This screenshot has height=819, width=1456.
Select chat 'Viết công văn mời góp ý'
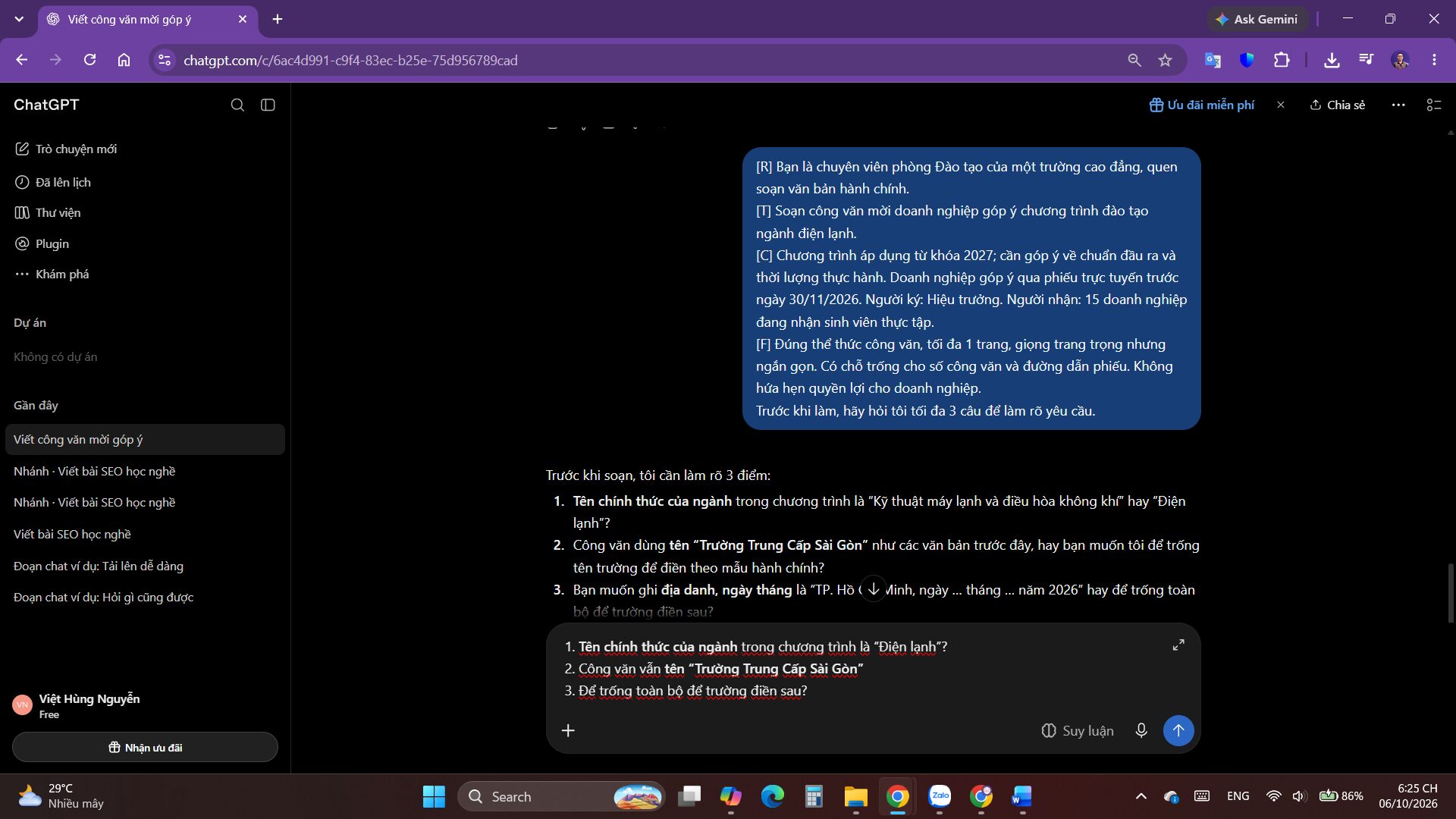pyautogui.click(x=144, y=439)
